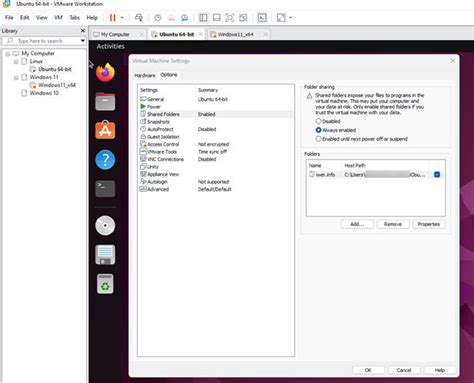
Task: Switch to the Hardware tab
Action: click(x=145, y=75)
